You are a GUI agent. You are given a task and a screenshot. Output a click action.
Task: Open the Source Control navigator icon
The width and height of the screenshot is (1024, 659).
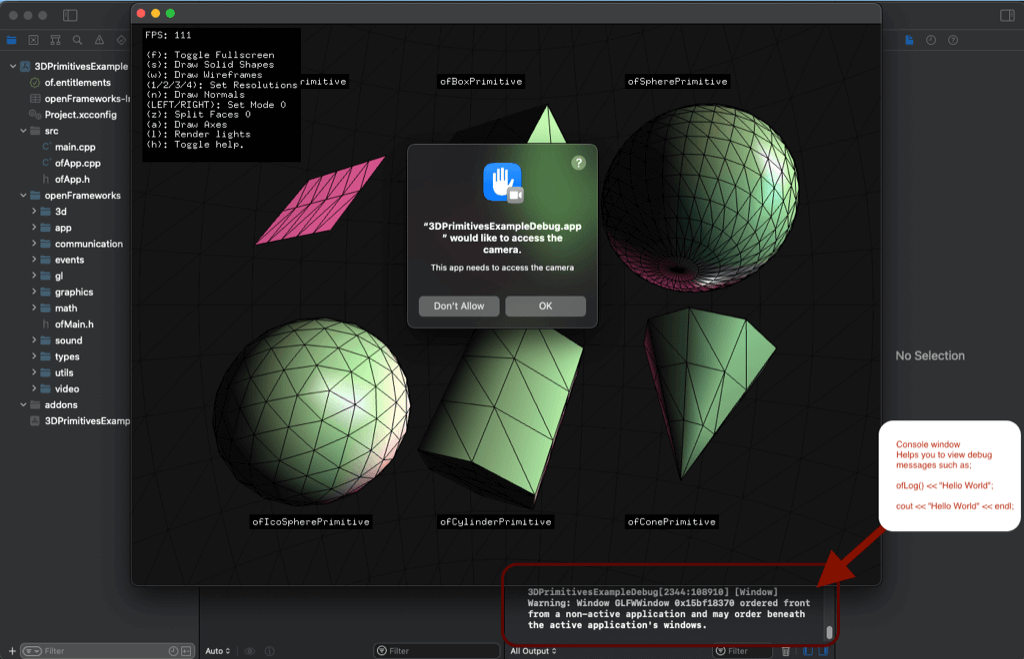click(x=33, y=40)
